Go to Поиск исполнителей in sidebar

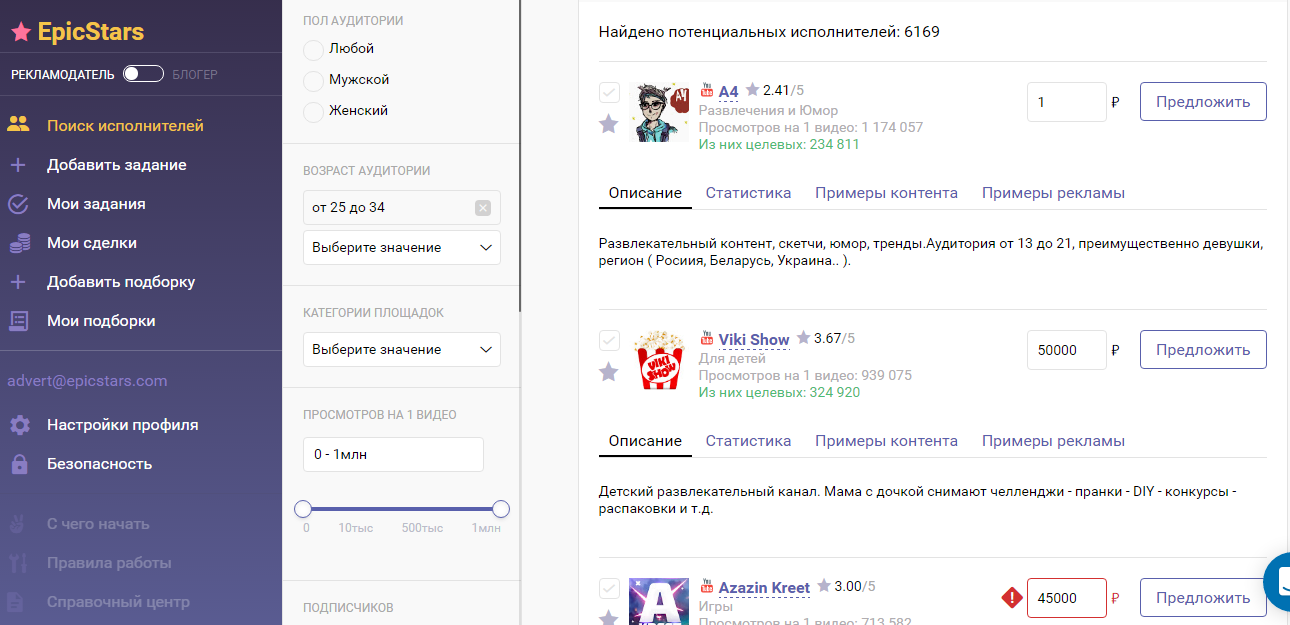(125, 126)
